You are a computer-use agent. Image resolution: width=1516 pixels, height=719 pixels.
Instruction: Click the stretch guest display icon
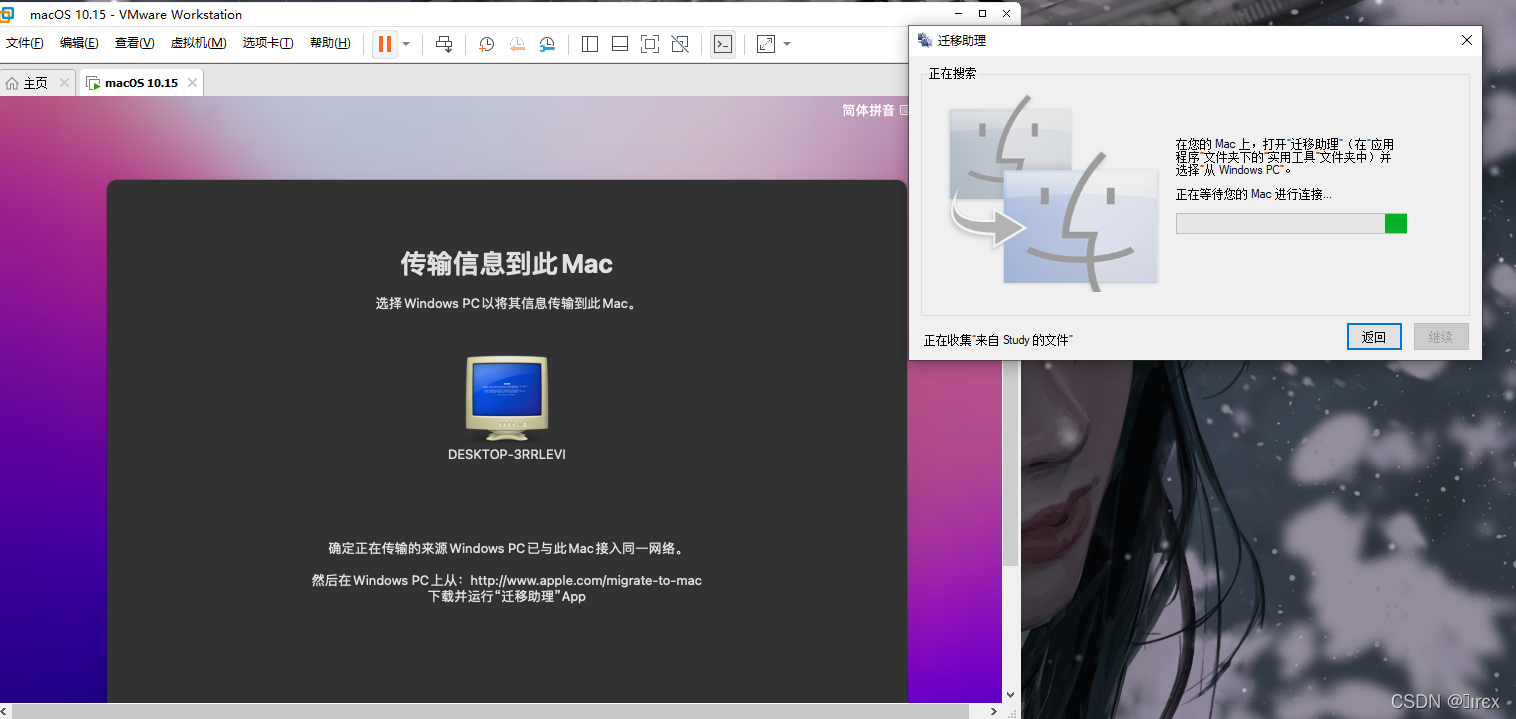(766, 44)
